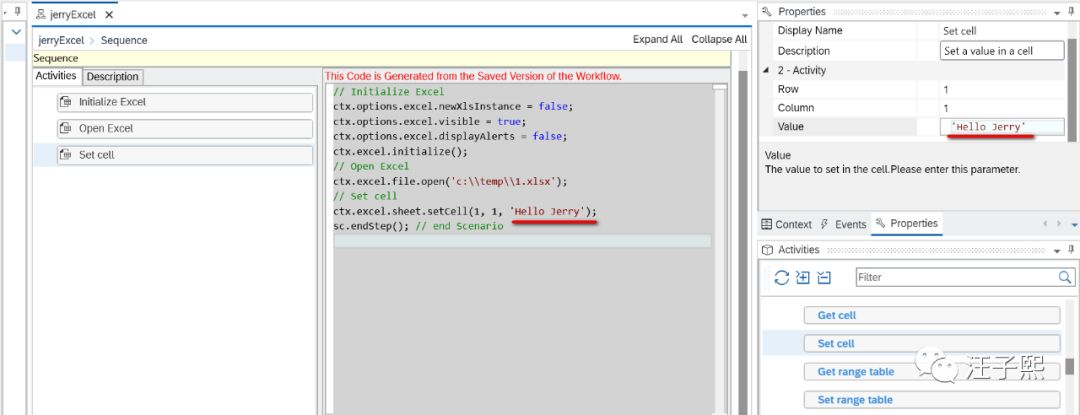Switch to the Events tab
This screenshot has width=1080, height=415.
pyautogui.click(x=843, y=224)
